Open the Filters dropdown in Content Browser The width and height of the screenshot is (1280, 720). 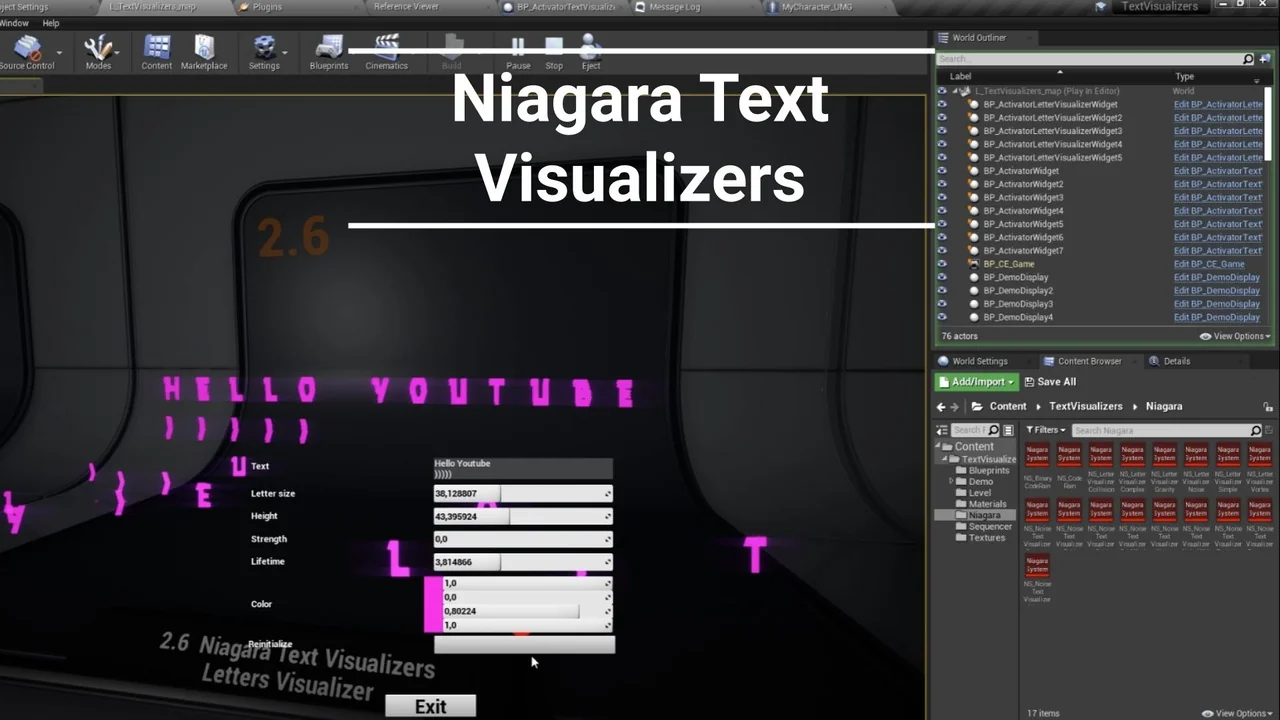coord(1046,430)
